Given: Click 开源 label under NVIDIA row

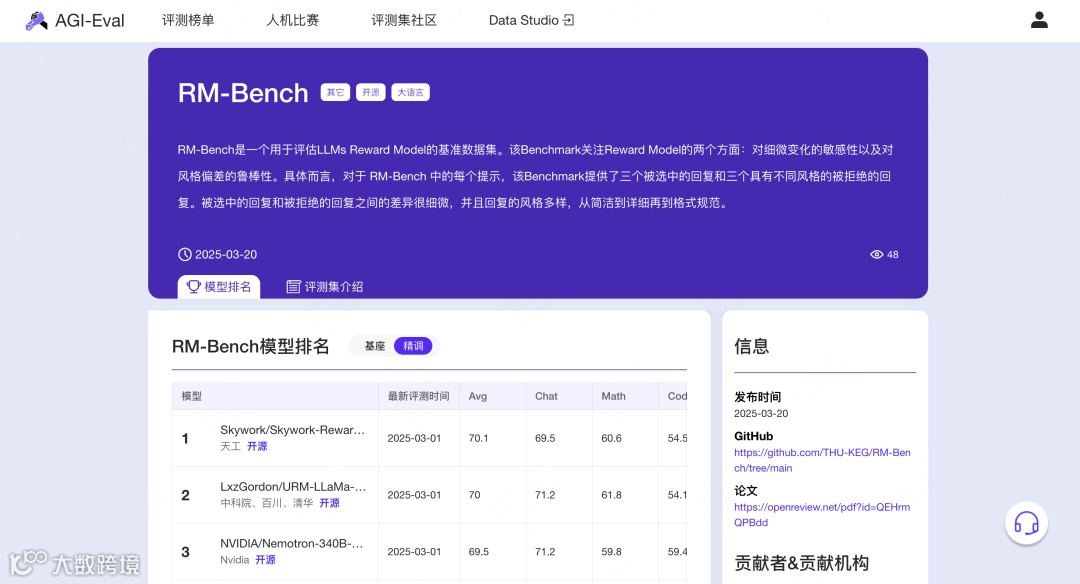Looking at the screenshot, I should click(x=265, y=560).
